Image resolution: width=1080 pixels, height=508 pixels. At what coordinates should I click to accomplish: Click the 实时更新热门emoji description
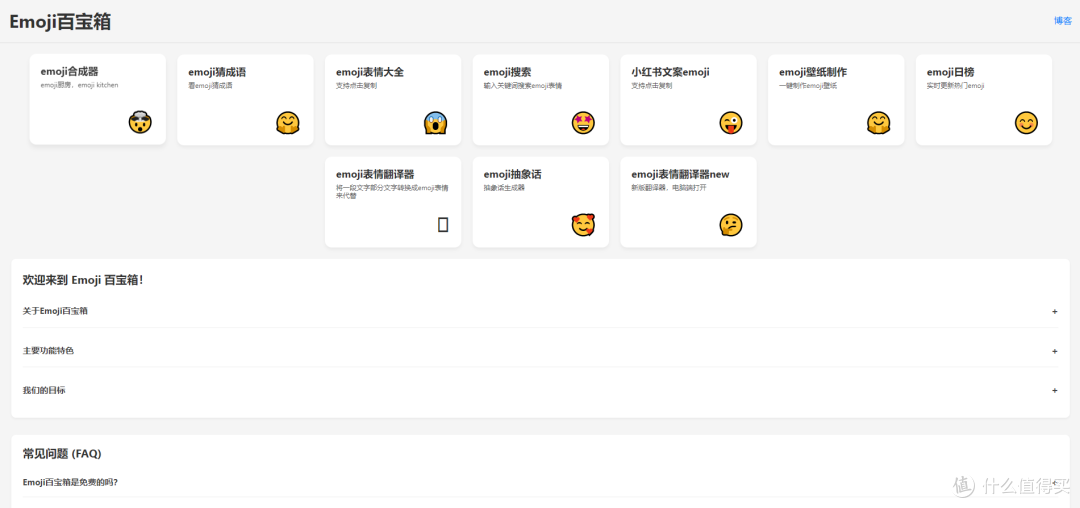[x=955, y=85]
